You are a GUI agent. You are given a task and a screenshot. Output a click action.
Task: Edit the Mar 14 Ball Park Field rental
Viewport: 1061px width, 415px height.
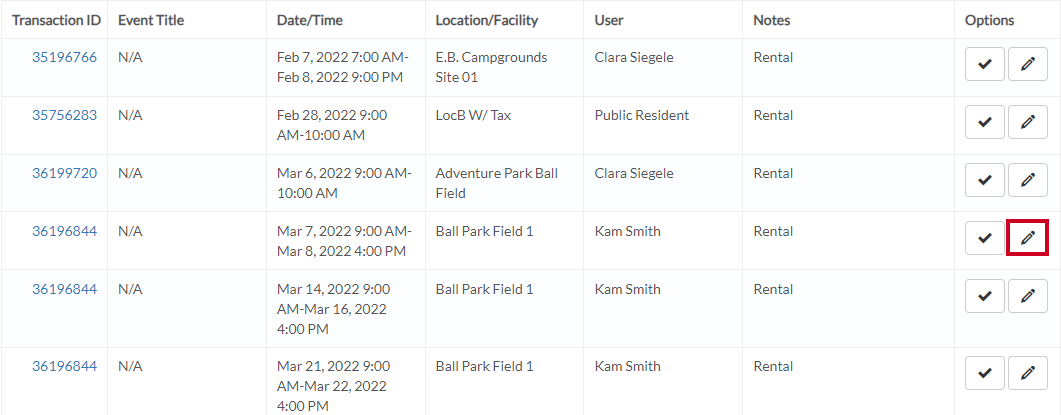click(x=1028, y=296)
